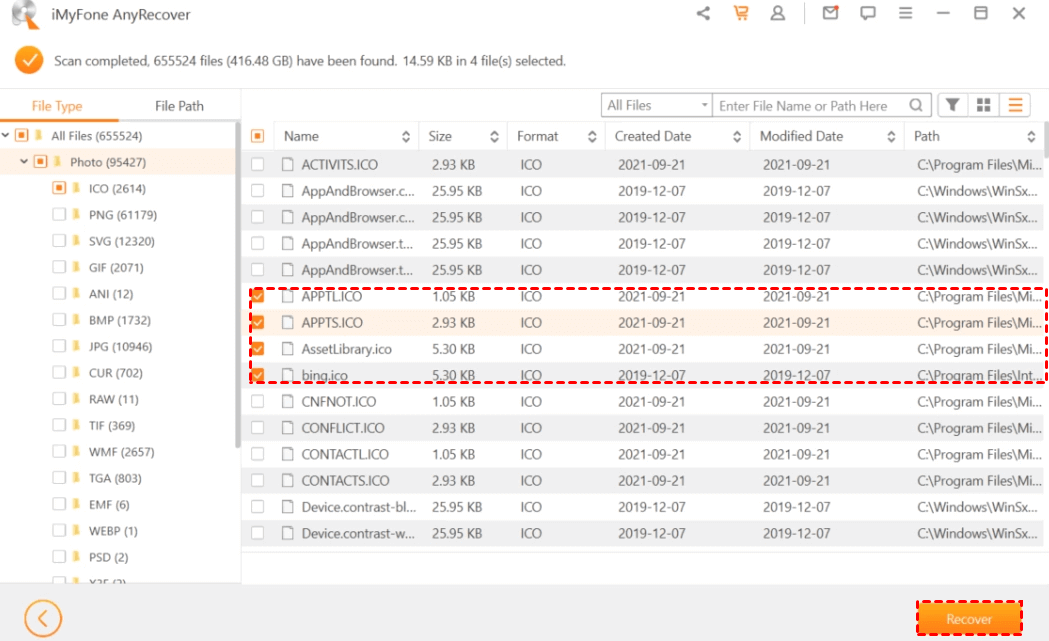Check the PNG (61179) category checkbox

point(59,214)
